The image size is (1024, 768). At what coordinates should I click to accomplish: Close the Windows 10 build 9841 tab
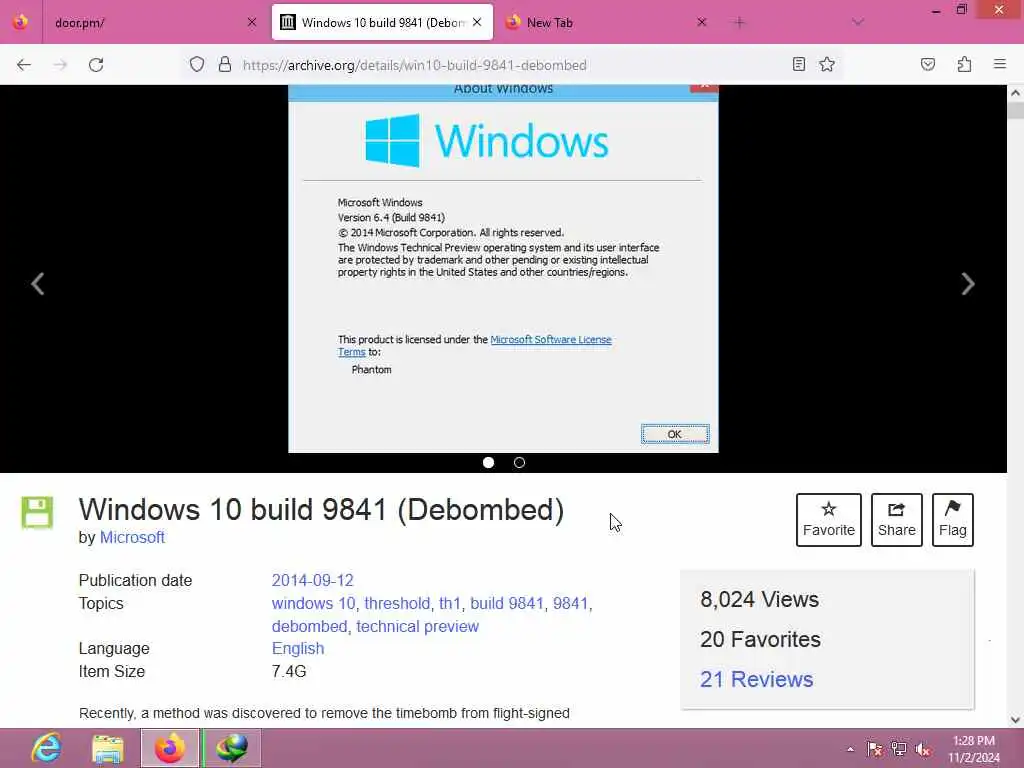click(477, 22)
